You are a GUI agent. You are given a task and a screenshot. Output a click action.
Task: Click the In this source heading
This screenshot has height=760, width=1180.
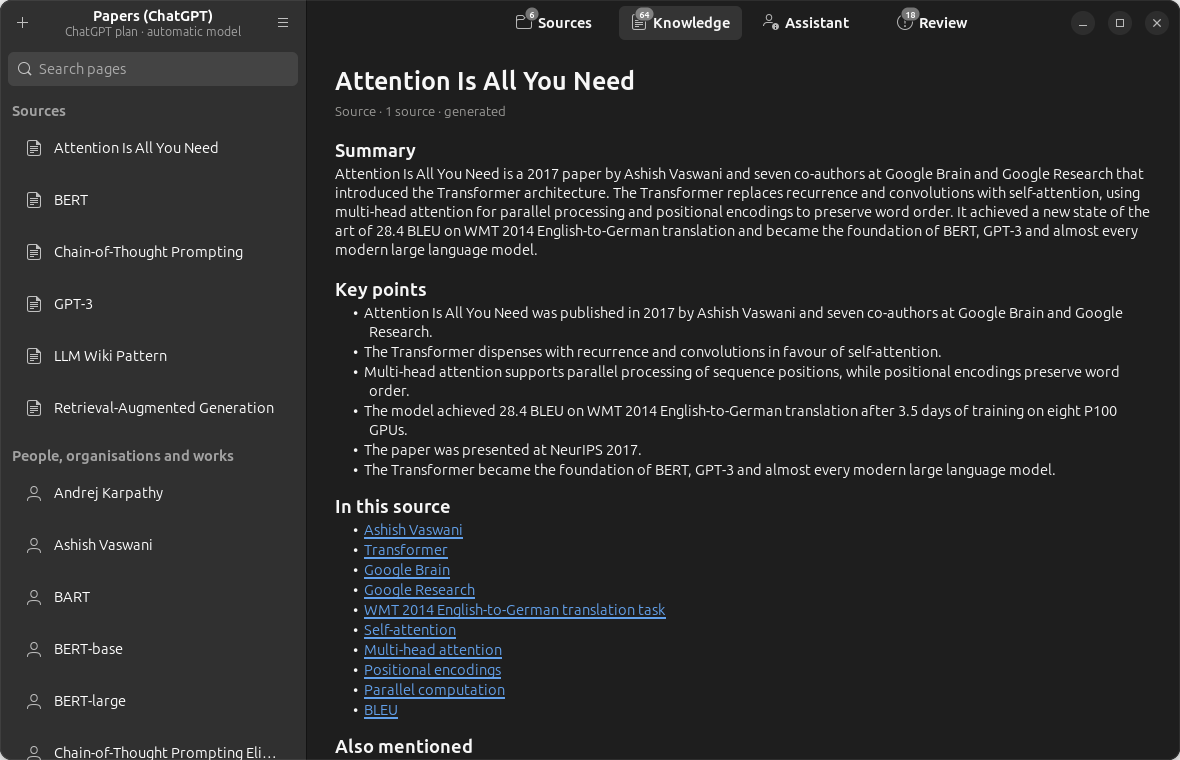click(393, 507)
